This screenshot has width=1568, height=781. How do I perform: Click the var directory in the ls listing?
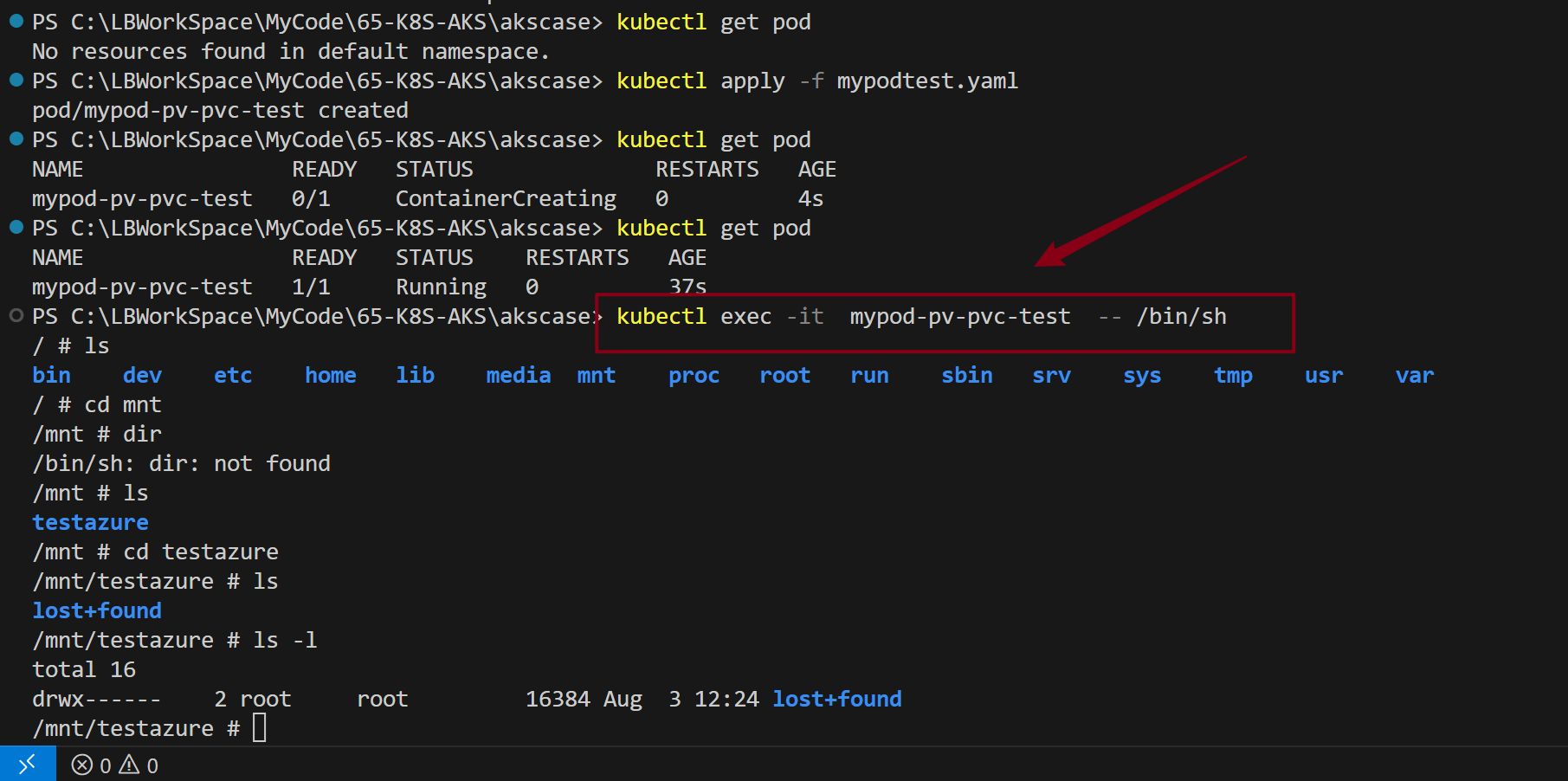pyautogui.click(x=1414, y=375)
